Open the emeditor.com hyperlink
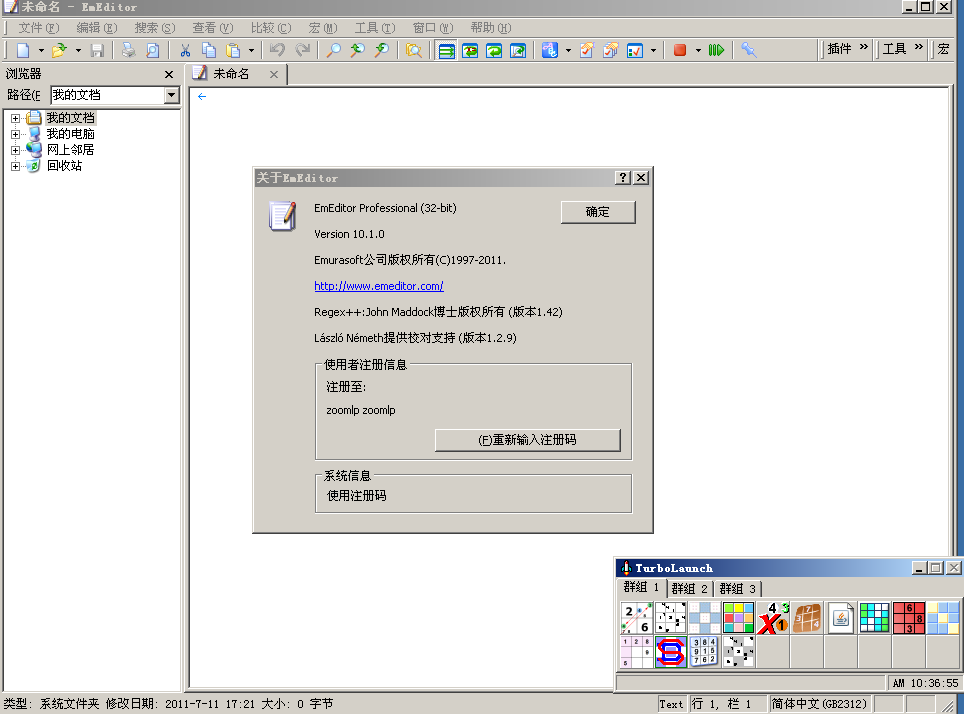The width and height of the screenshot is (964, 714). (x=379, y=286)
